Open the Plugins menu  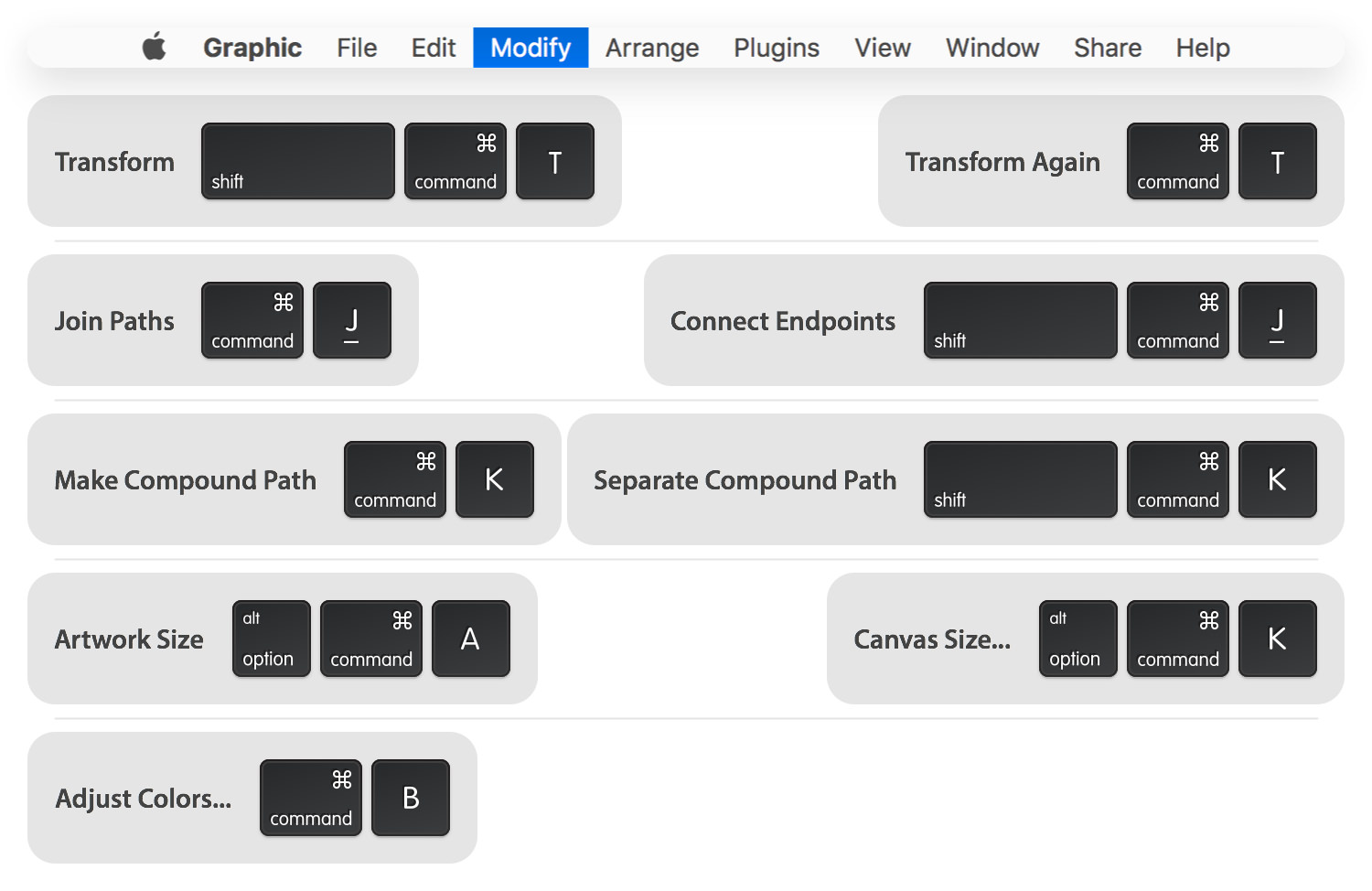[777, 48]
